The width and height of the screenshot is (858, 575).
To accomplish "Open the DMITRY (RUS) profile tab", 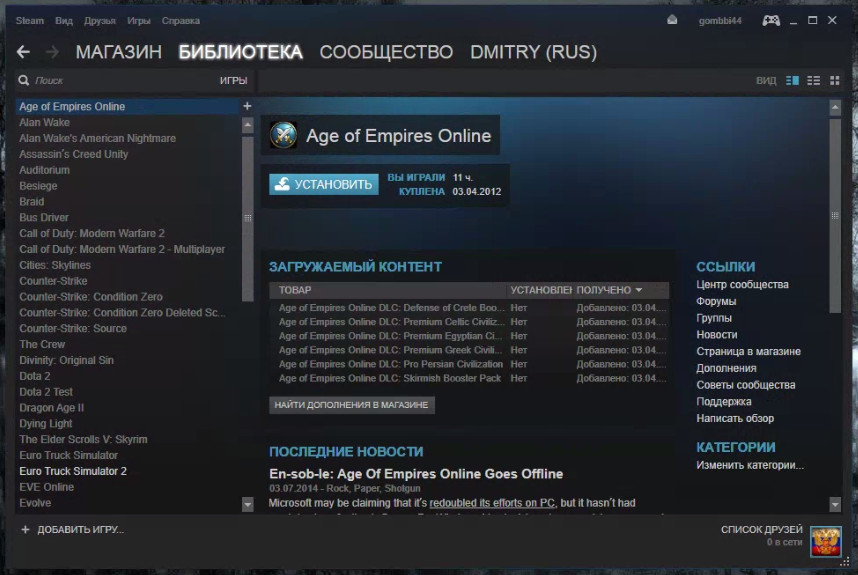I will [x=534, y=52].
